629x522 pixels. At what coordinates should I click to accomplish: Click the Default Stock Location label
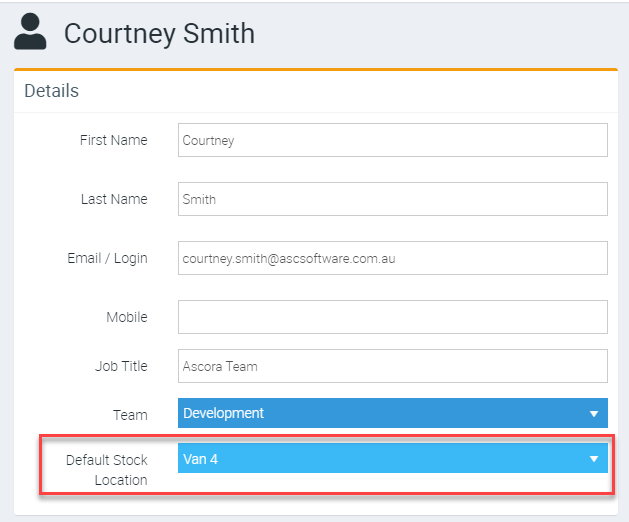tap(107, 470)
